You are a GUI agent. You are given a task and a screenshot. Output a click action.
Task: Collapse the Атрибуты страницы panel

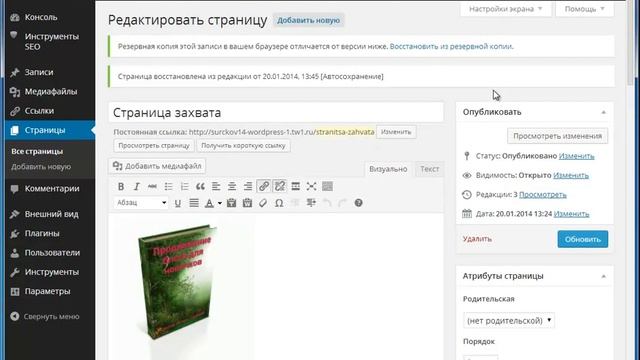603,276
